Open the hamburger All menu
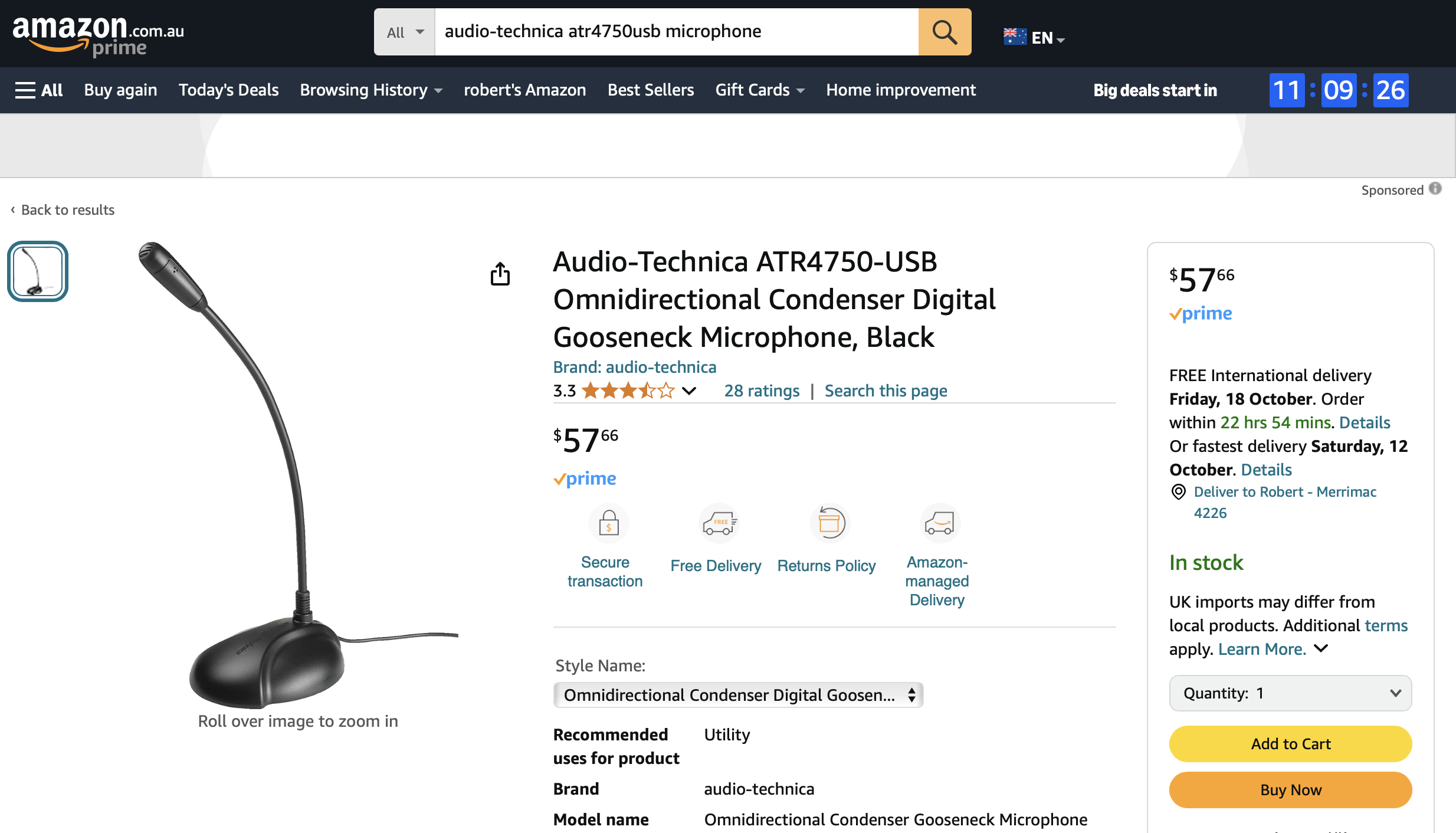Screen dimensions: 1456x833 pyautogui.click(x=39, y=90)
